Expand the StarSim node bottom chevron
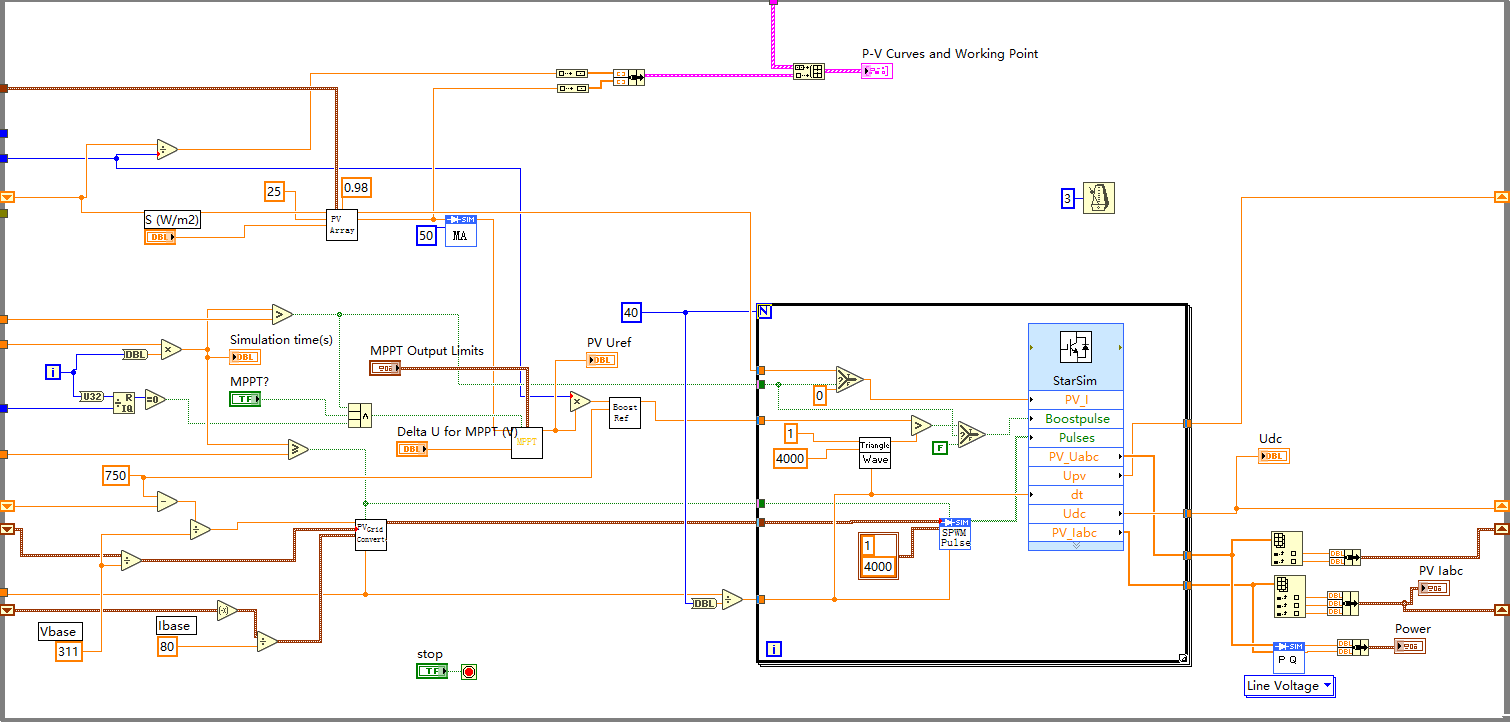1512x722 pixels. click(1075, 545)
